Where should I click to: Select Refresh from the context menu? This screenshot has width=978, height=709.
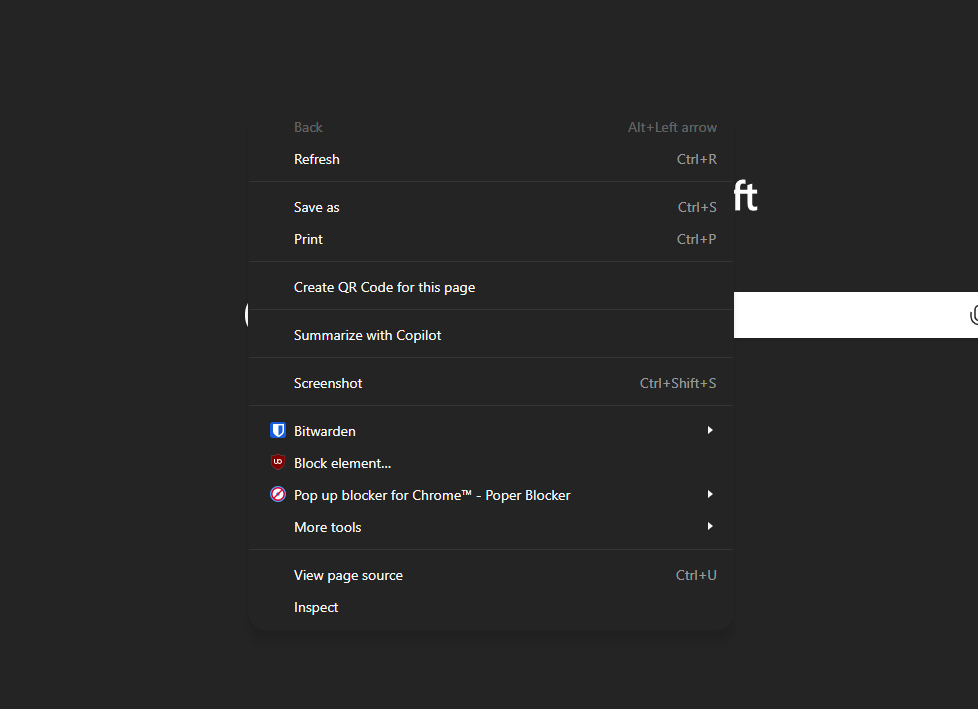pos(316,159)
